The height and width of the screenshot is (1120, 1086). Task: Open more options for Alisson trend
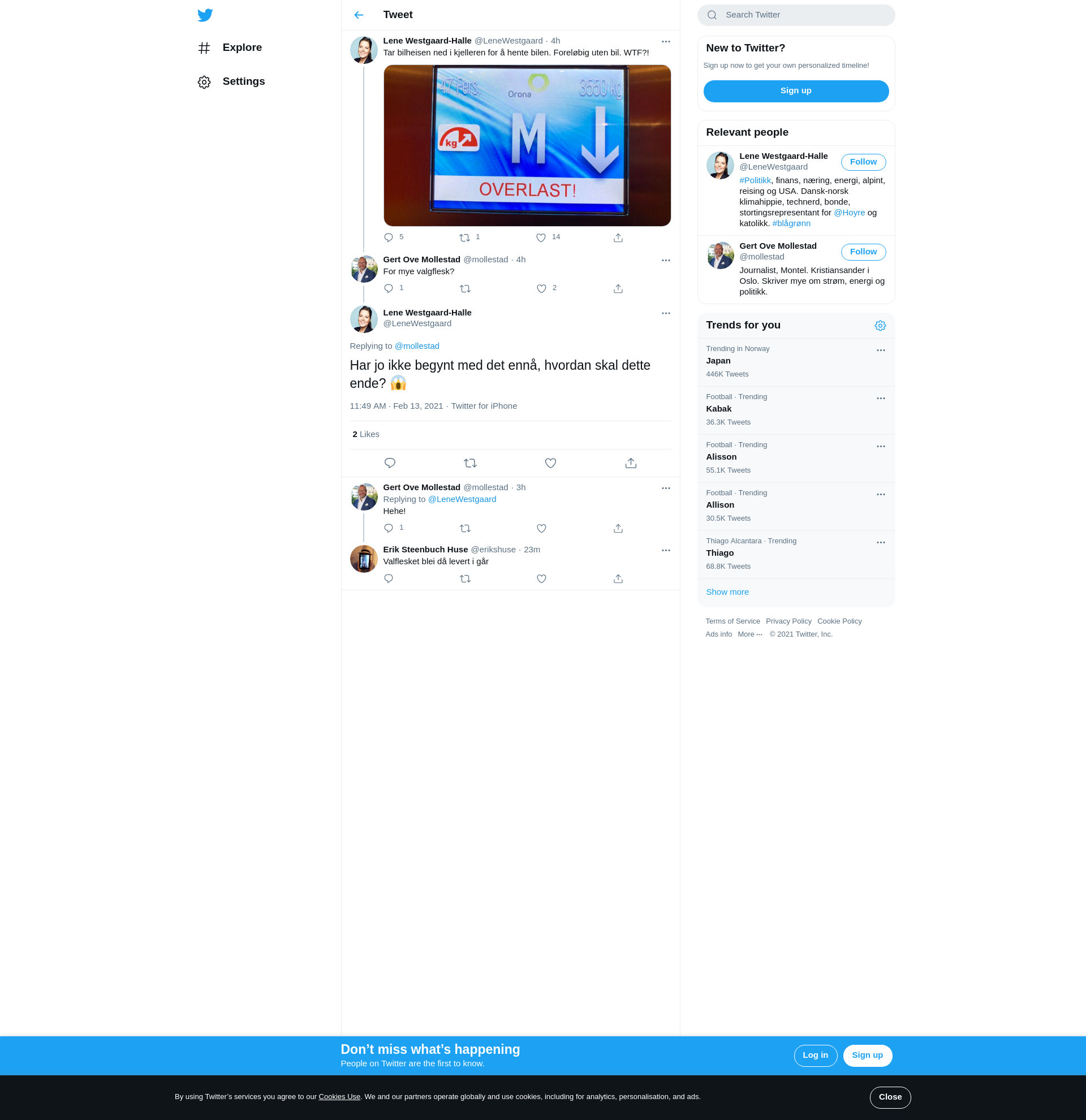point(881,446)
